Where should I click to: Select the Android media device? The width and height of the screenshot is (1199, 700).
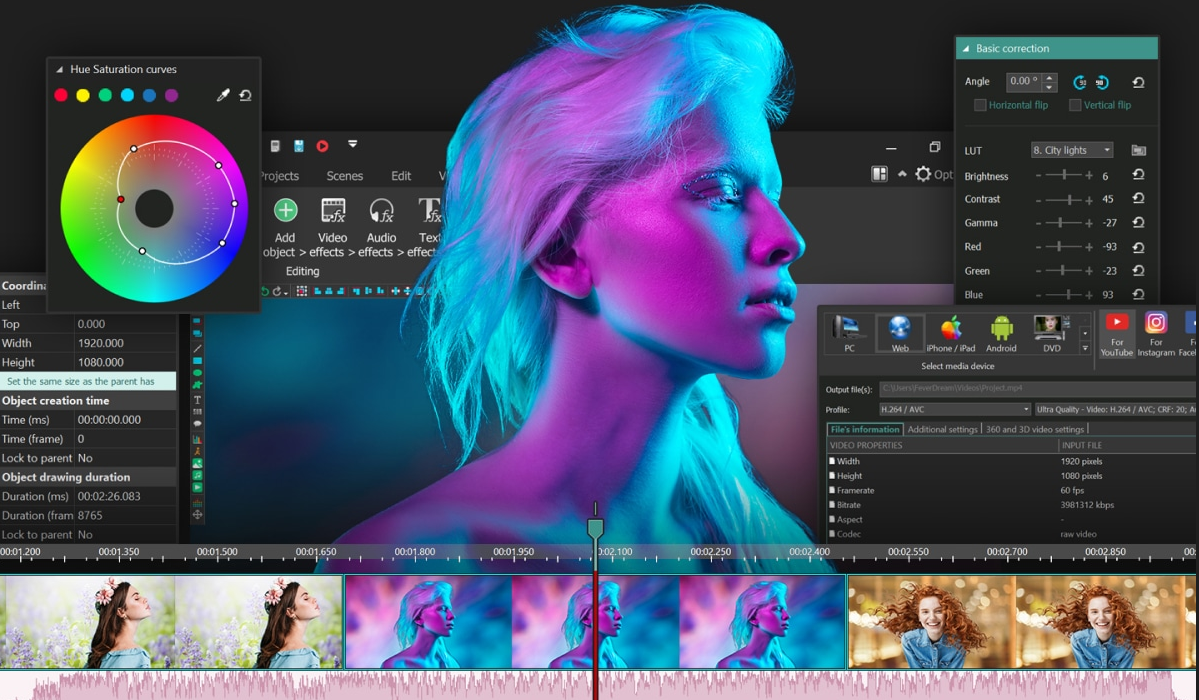coord(1001,333)
